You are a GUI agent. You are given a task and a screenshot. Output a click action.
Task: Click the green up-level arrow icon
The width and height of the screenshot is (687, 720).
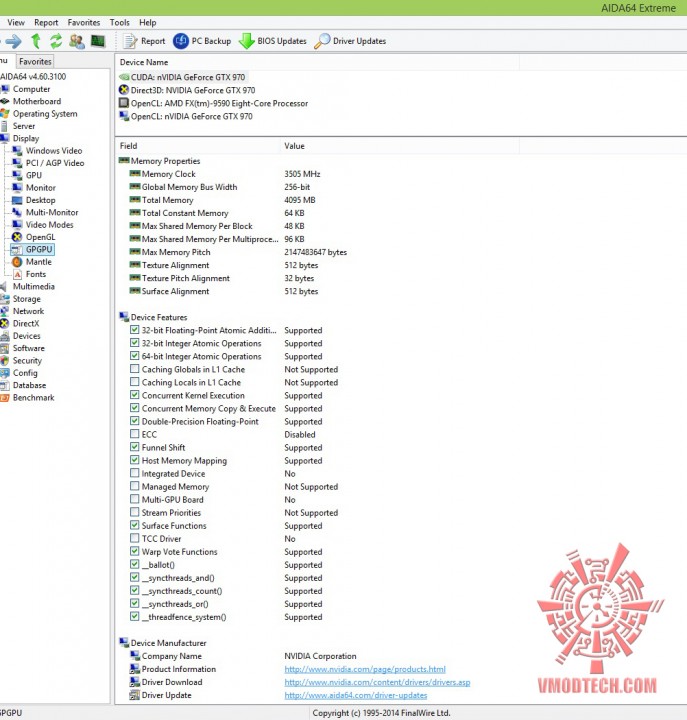[x=36, y=41]
